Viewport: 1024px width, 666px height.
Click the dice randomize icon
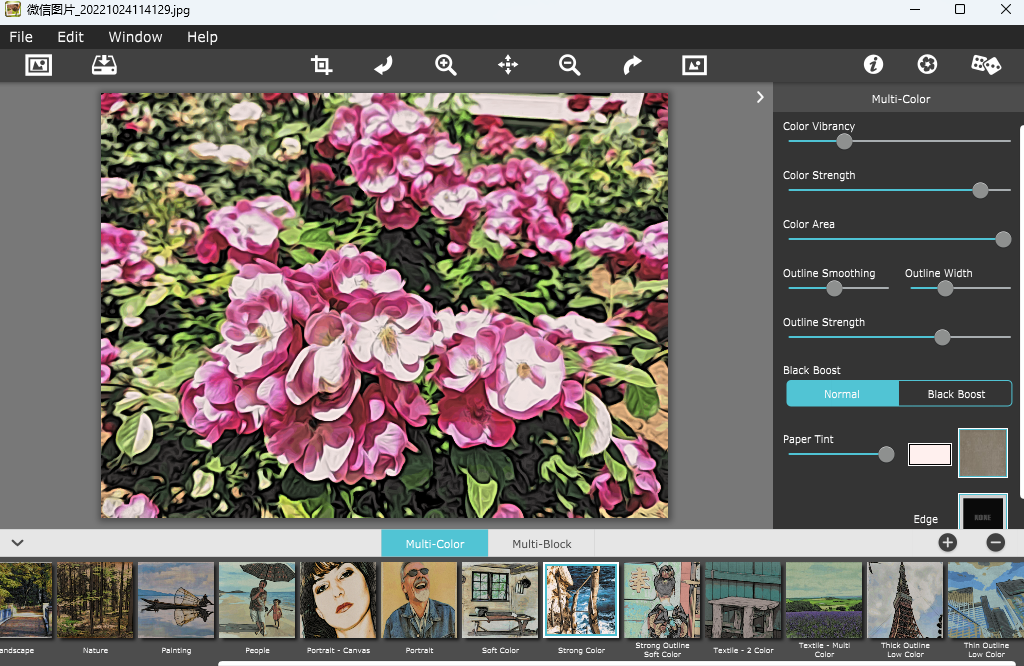[x=985, y=65]
